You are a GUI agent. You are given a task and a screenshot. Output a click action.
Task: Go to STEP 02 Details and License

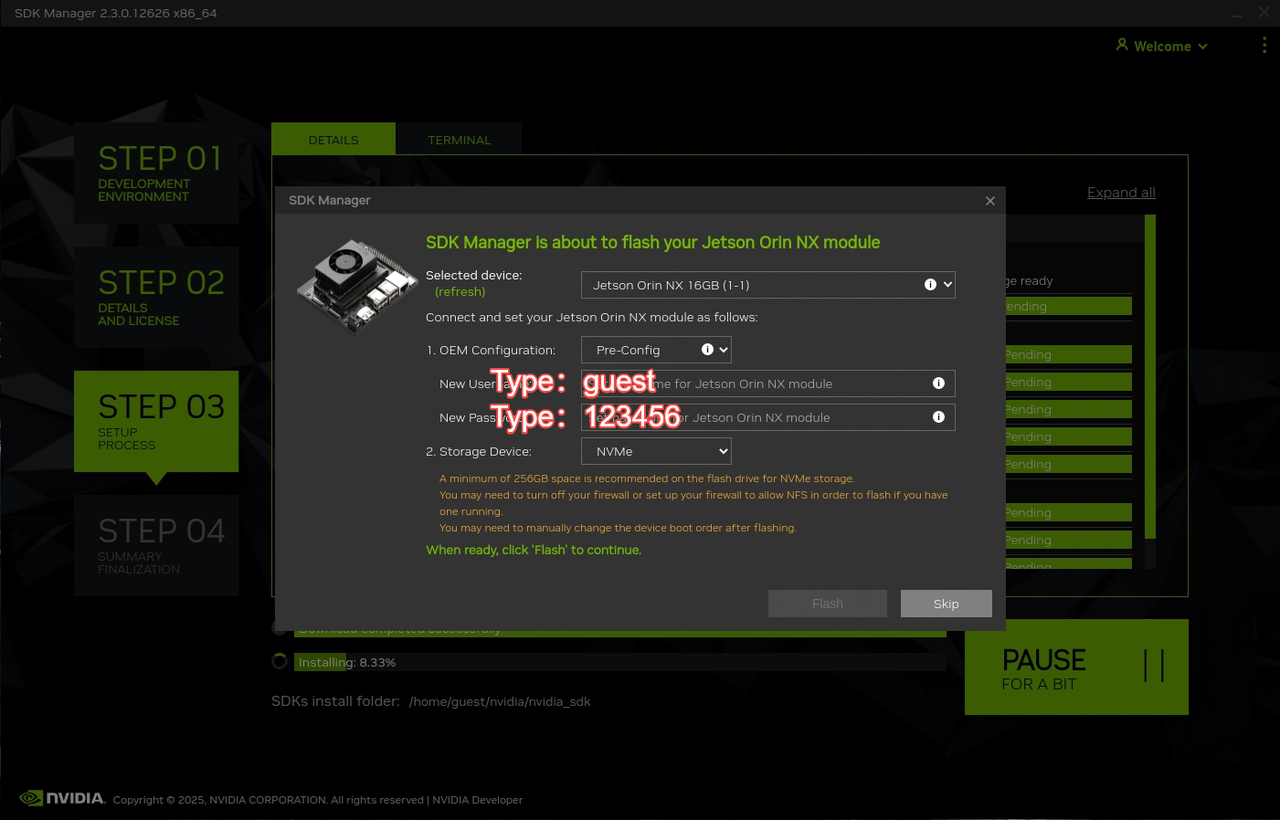156,297
